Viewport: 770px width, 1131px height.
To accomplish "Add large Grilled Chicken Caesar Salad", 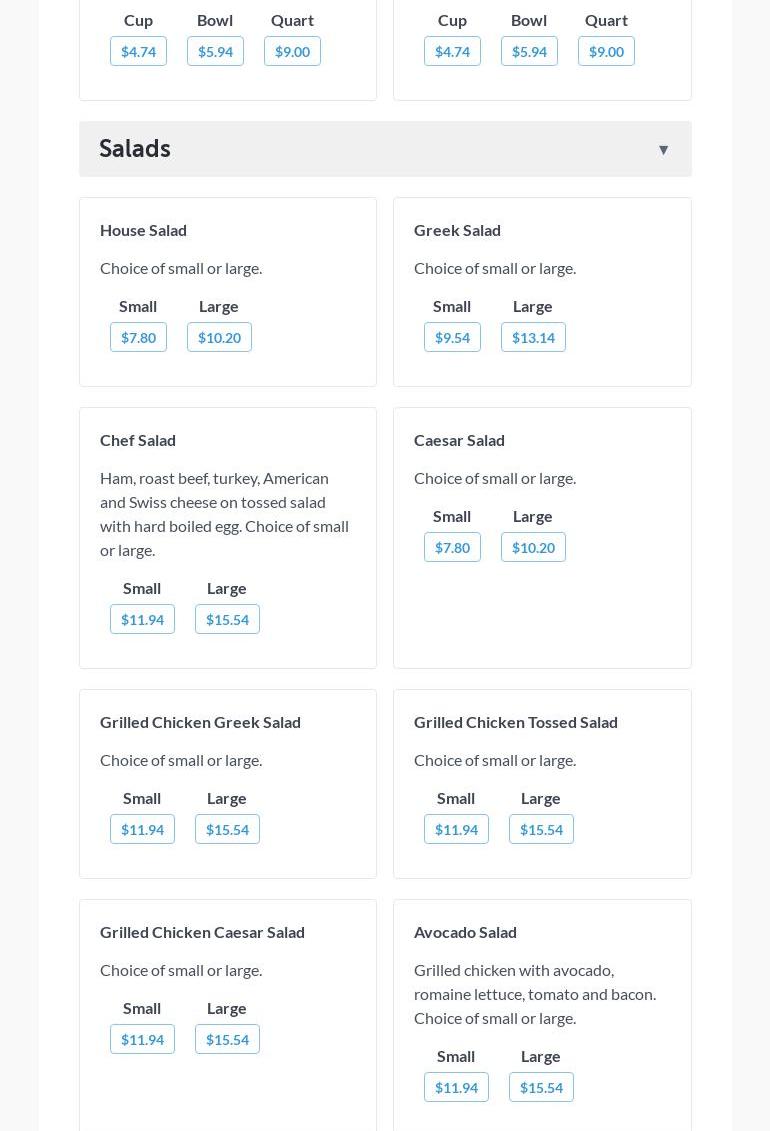I will point(227,1040).
